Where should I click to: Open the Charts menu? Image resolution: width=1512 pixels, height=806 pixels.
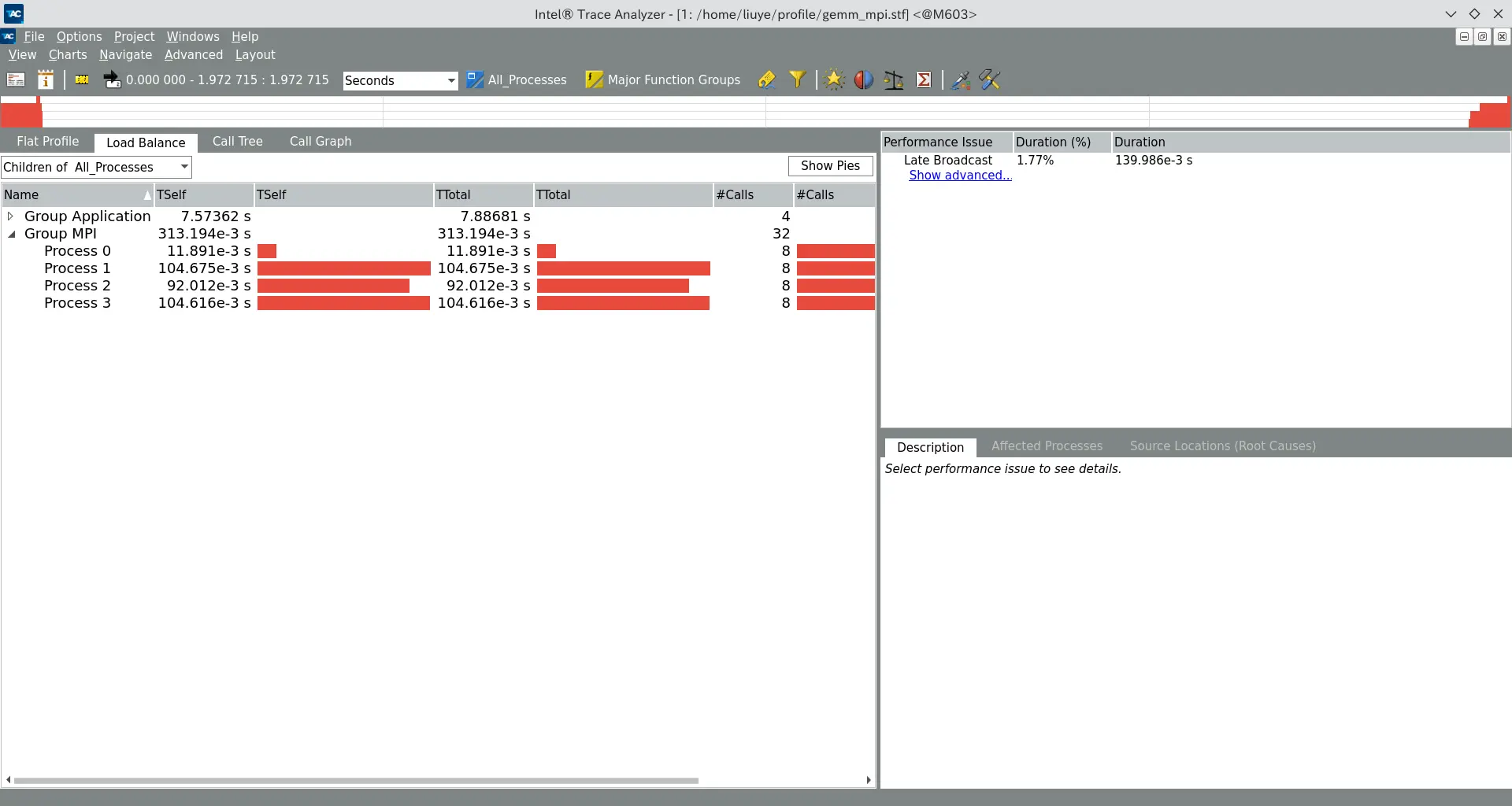coord(68,55)
